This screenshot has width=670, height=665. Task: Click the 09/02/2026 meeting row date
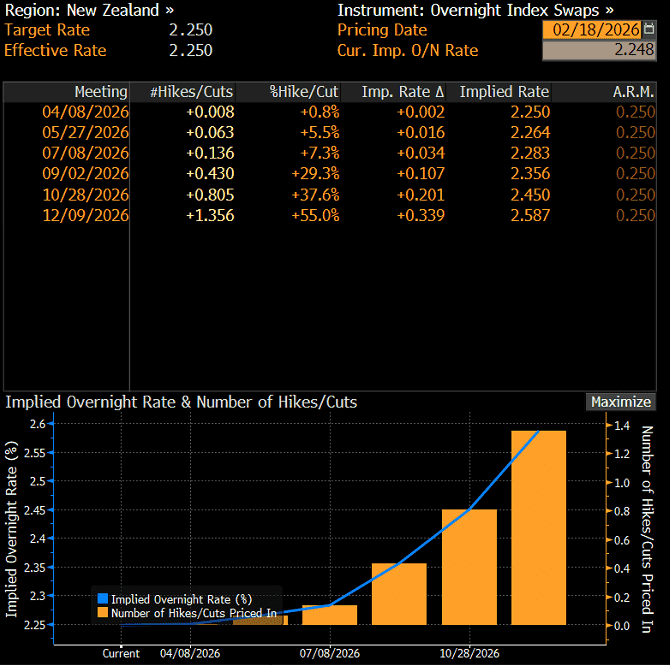pos(85,174)
